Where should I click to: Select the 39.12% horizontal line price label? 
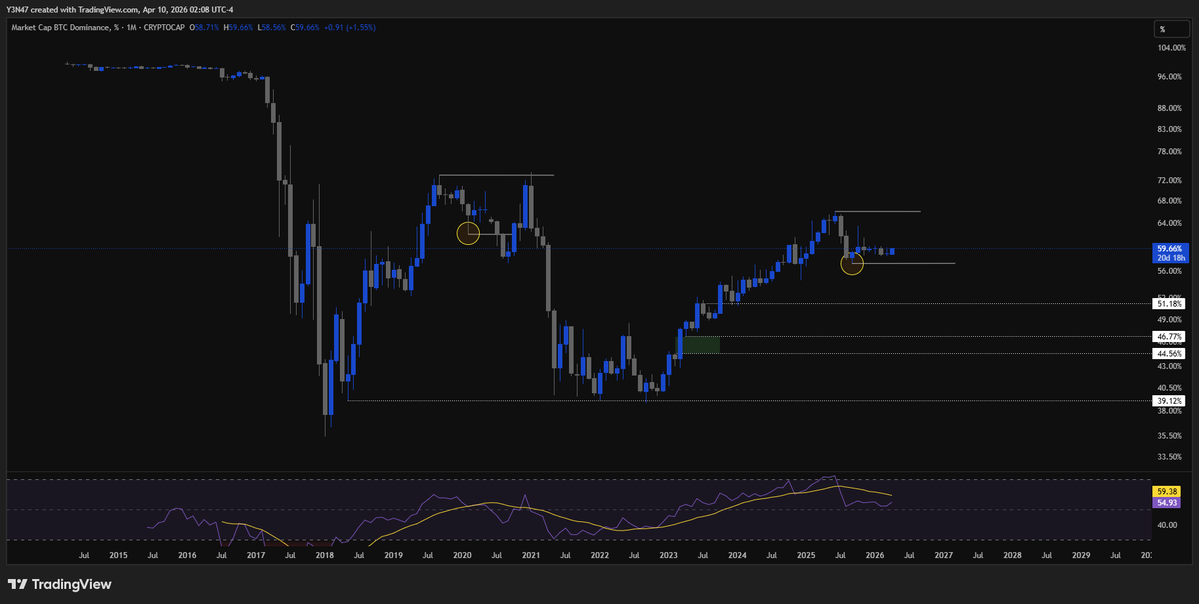[x=1170, y=401]
